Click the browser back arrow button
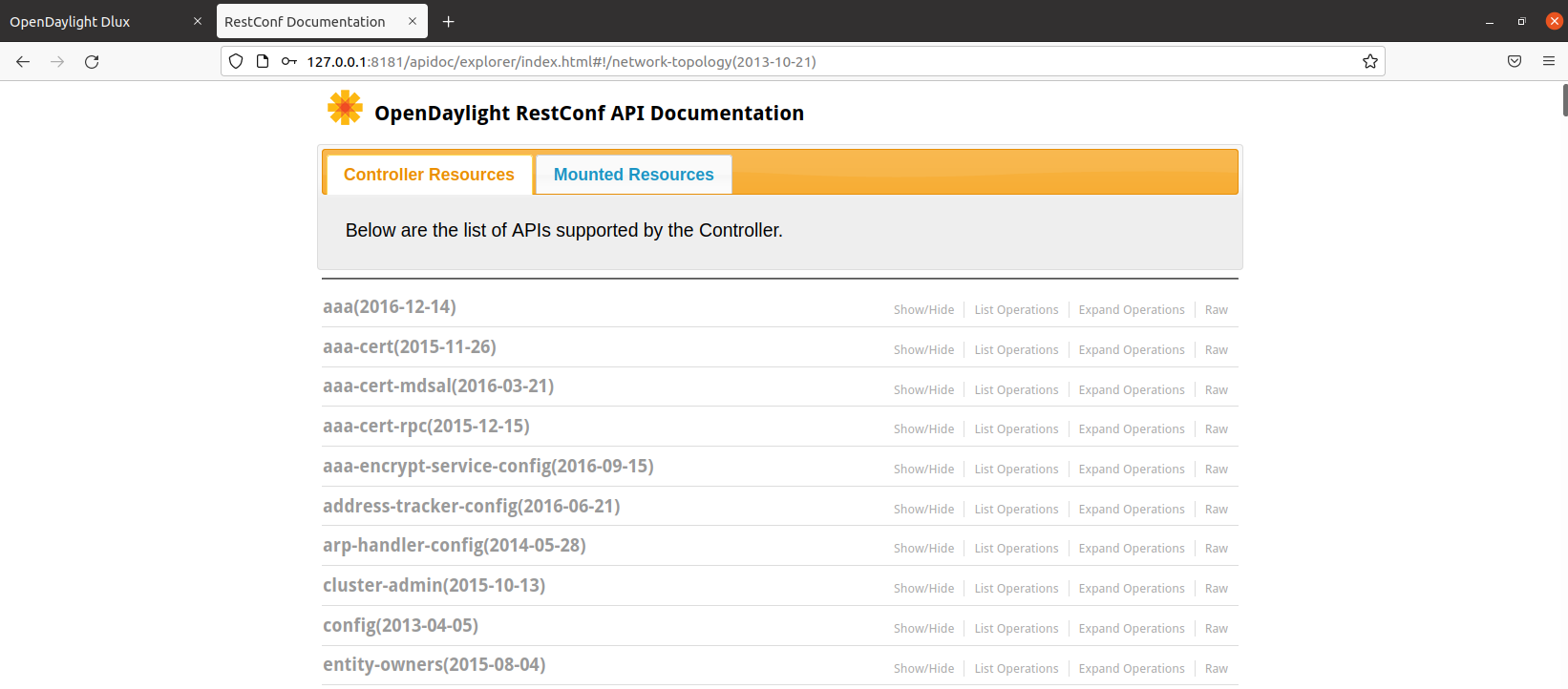1568x689 pixels. pyautogui.click(x=23, y=62)
